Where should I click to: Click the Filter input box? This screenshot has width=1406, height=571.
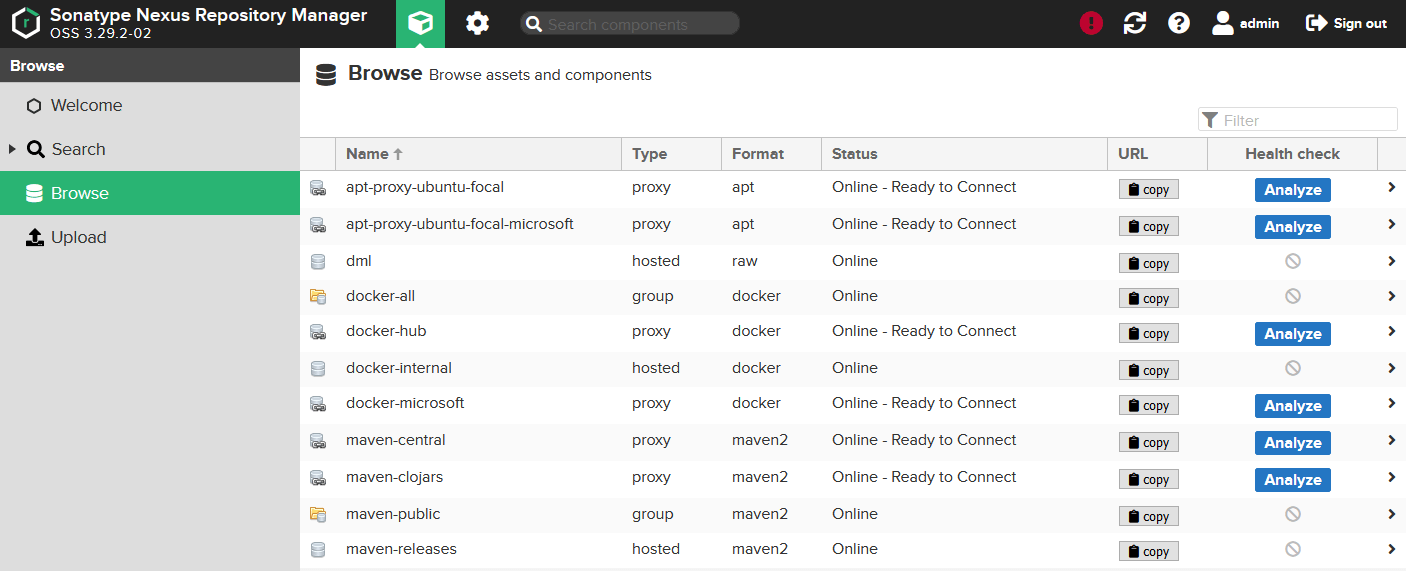[x=1298, y=120]
